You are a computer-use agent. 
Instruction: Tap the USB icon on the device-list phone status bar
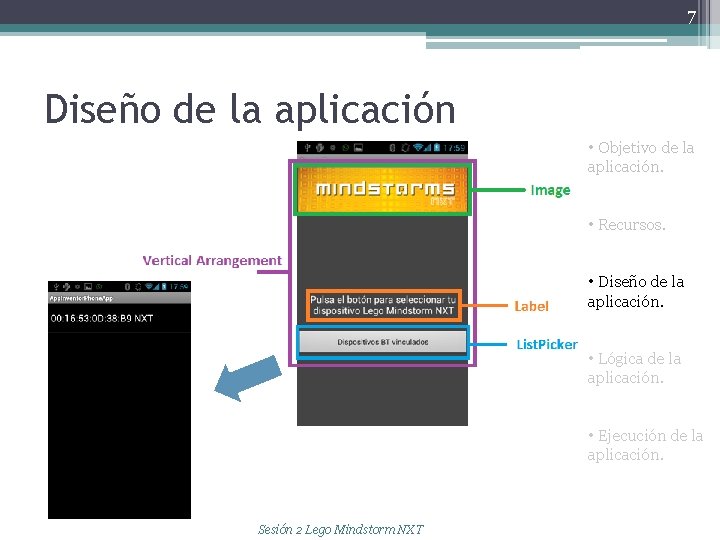click(x=56, y=287)
